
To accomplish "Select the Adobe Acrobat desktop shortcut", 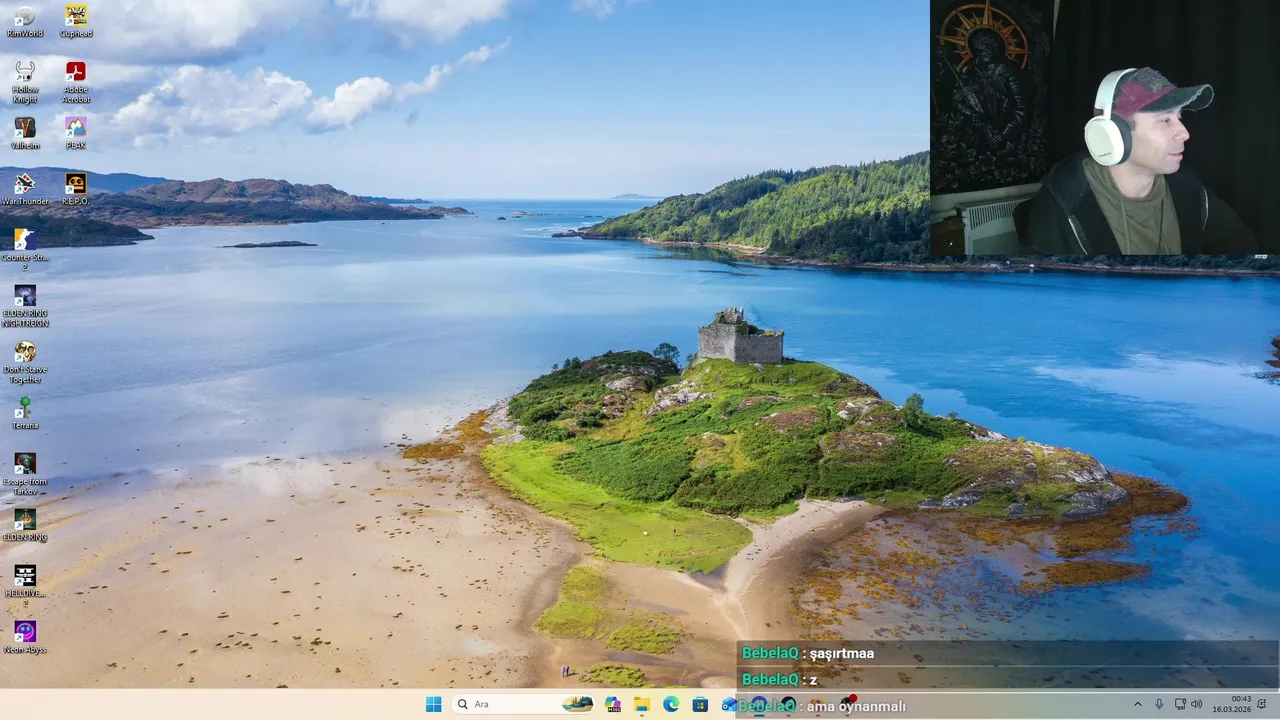I will [76, 82].
